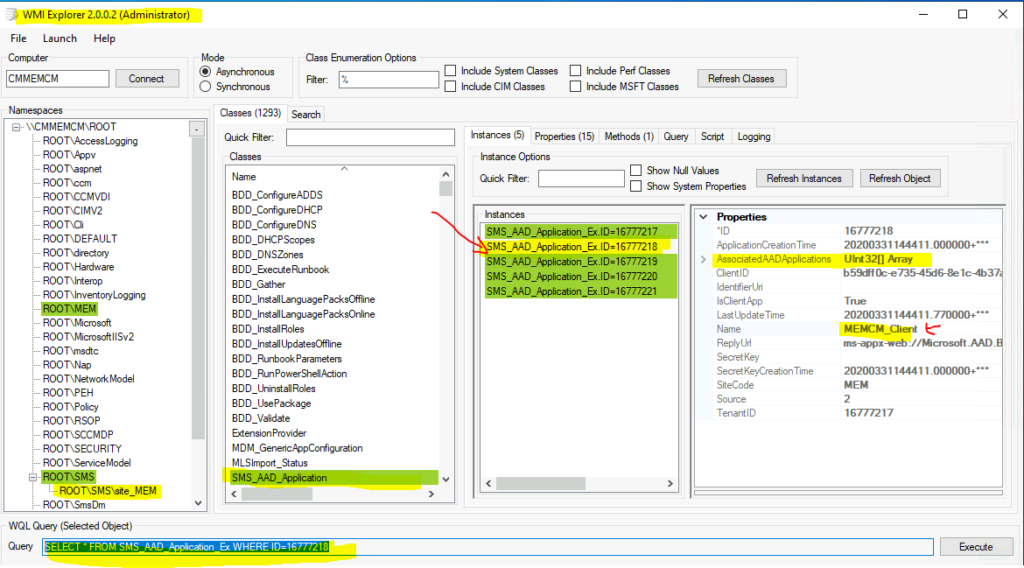This screenshot has width=1024, height=568.
Task: Collapse the Properties section arrow
Action: pos(701,217)
